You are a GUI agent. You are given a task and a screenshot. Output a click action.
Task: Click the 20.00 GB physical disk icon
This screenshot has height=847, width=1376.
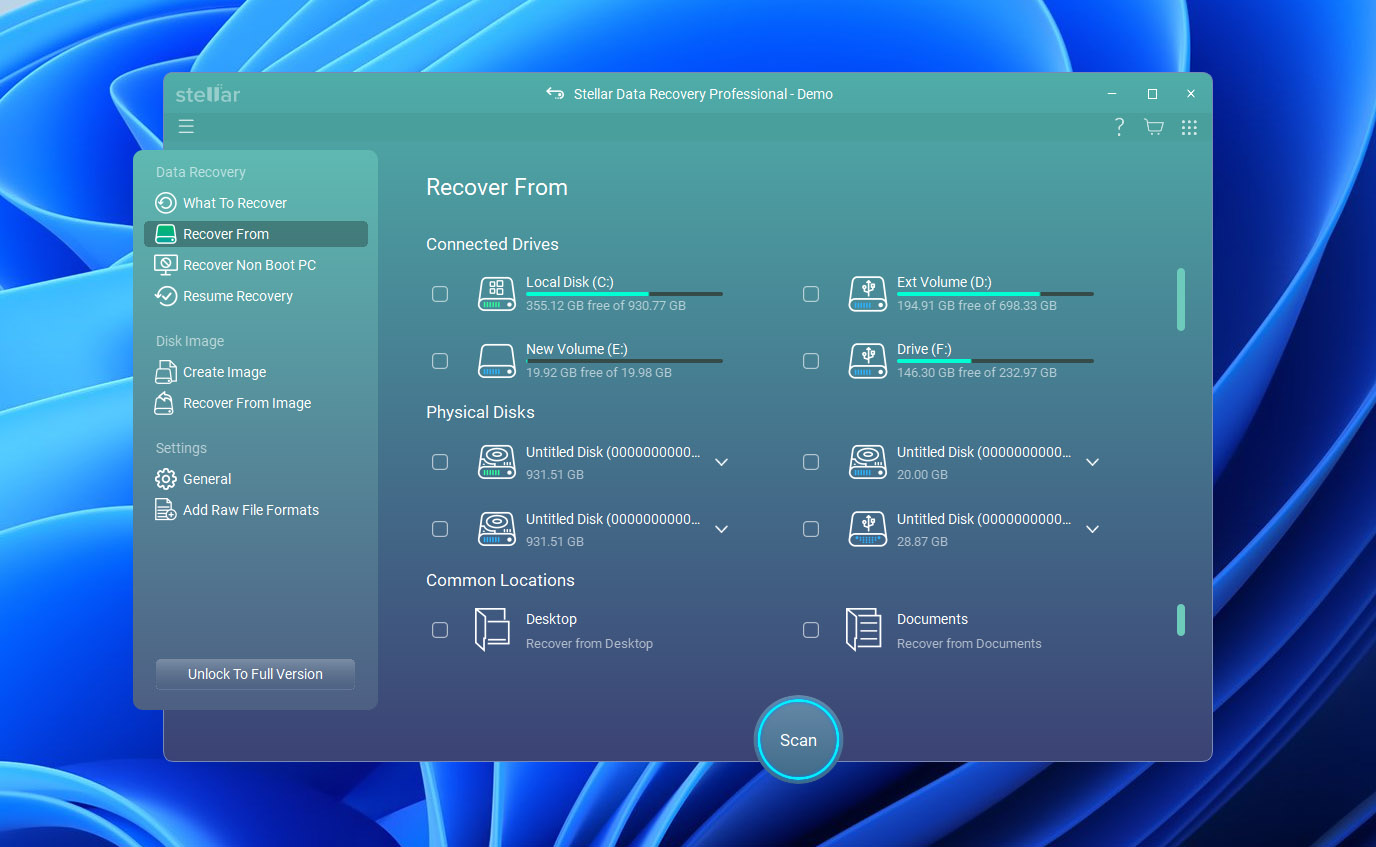pos(868,462)
